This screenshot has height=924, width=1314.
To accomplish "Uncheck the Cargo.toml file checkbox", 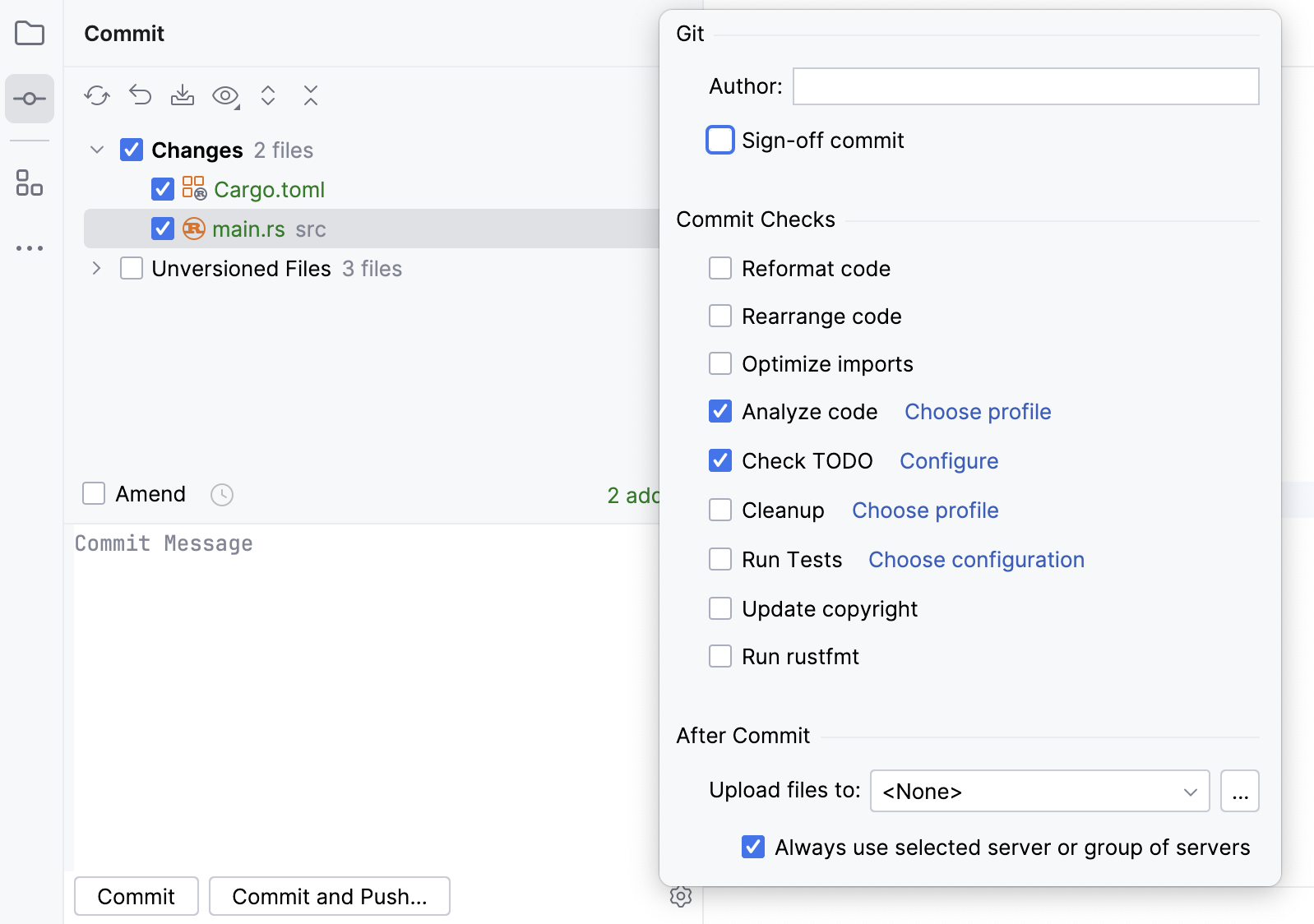I will point(163,189).
